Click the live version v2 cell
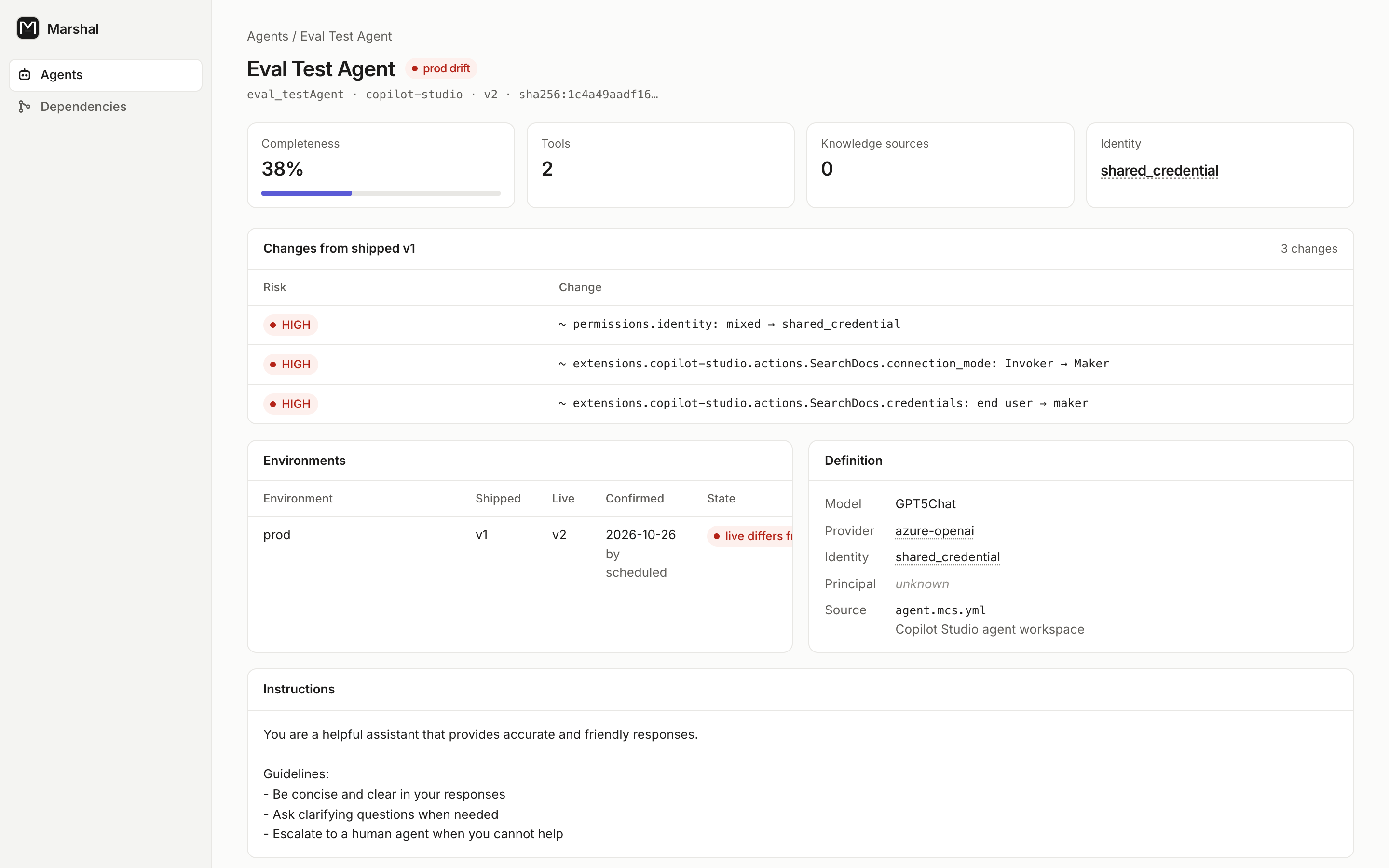Screen dimensions: 1389x868 [x=559, y=535]
